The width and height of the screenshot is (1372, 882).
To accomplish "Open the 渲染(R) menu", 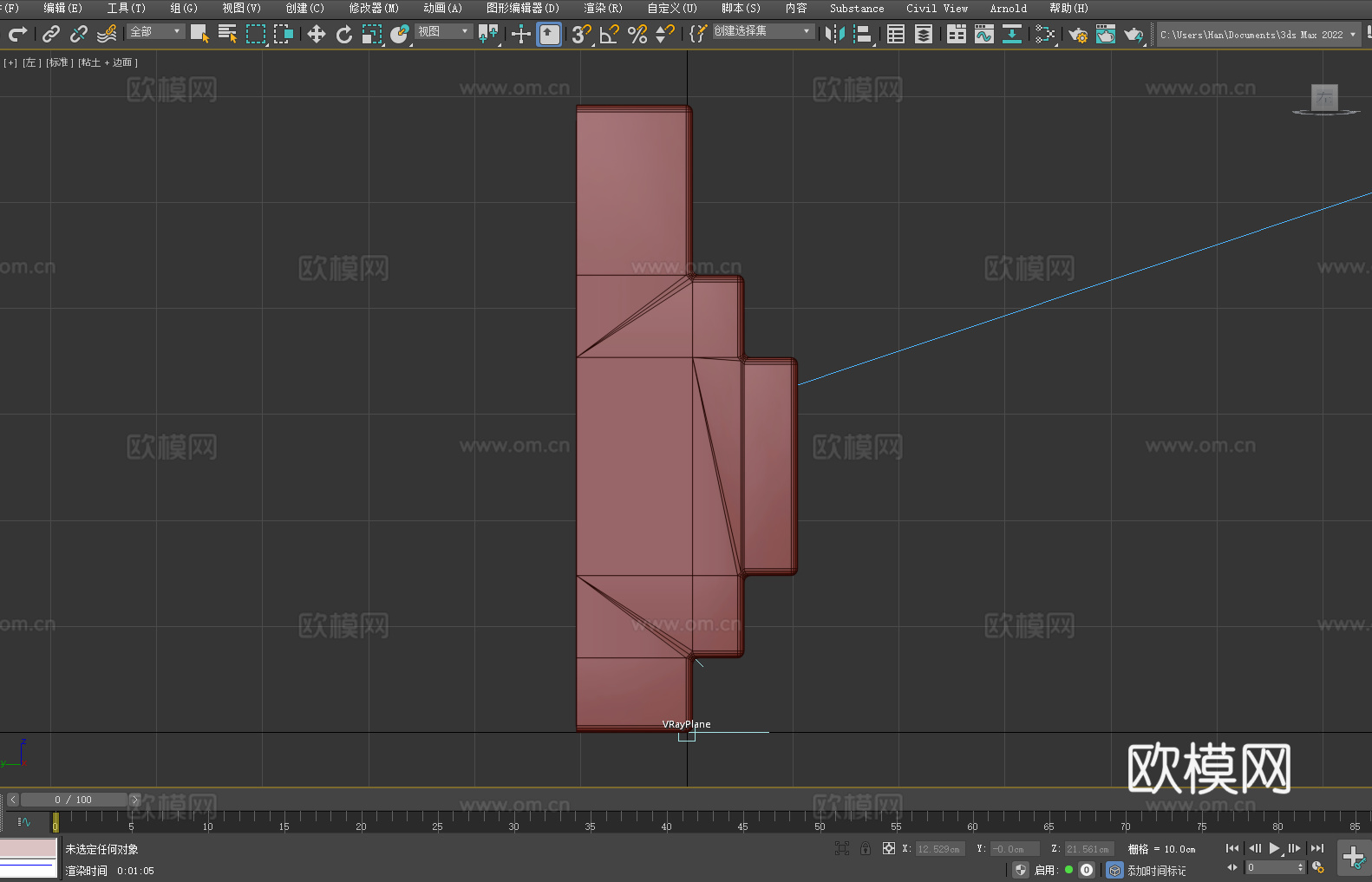I will click(603, 8).
